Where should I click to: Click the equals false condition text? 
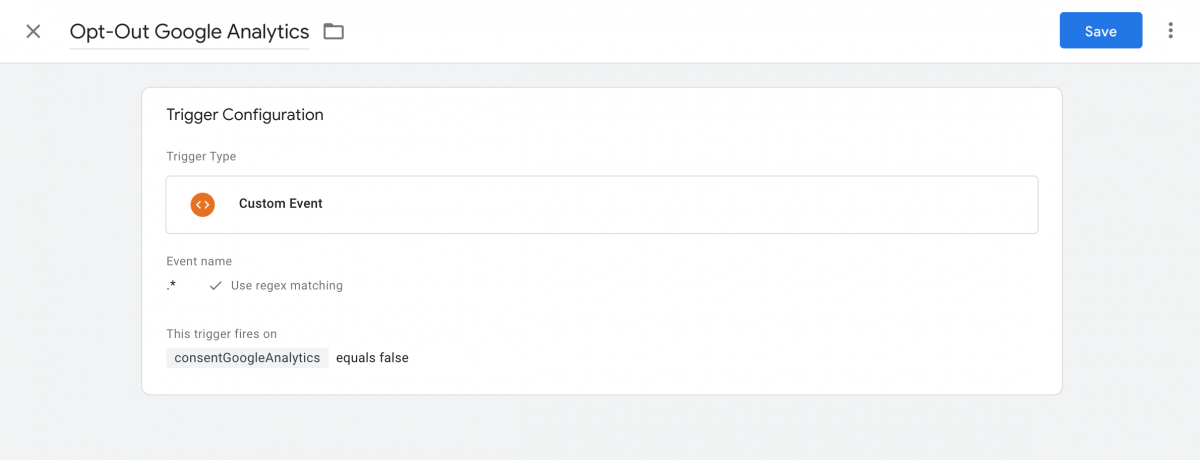pyautogui.click(x=372, y=357)
